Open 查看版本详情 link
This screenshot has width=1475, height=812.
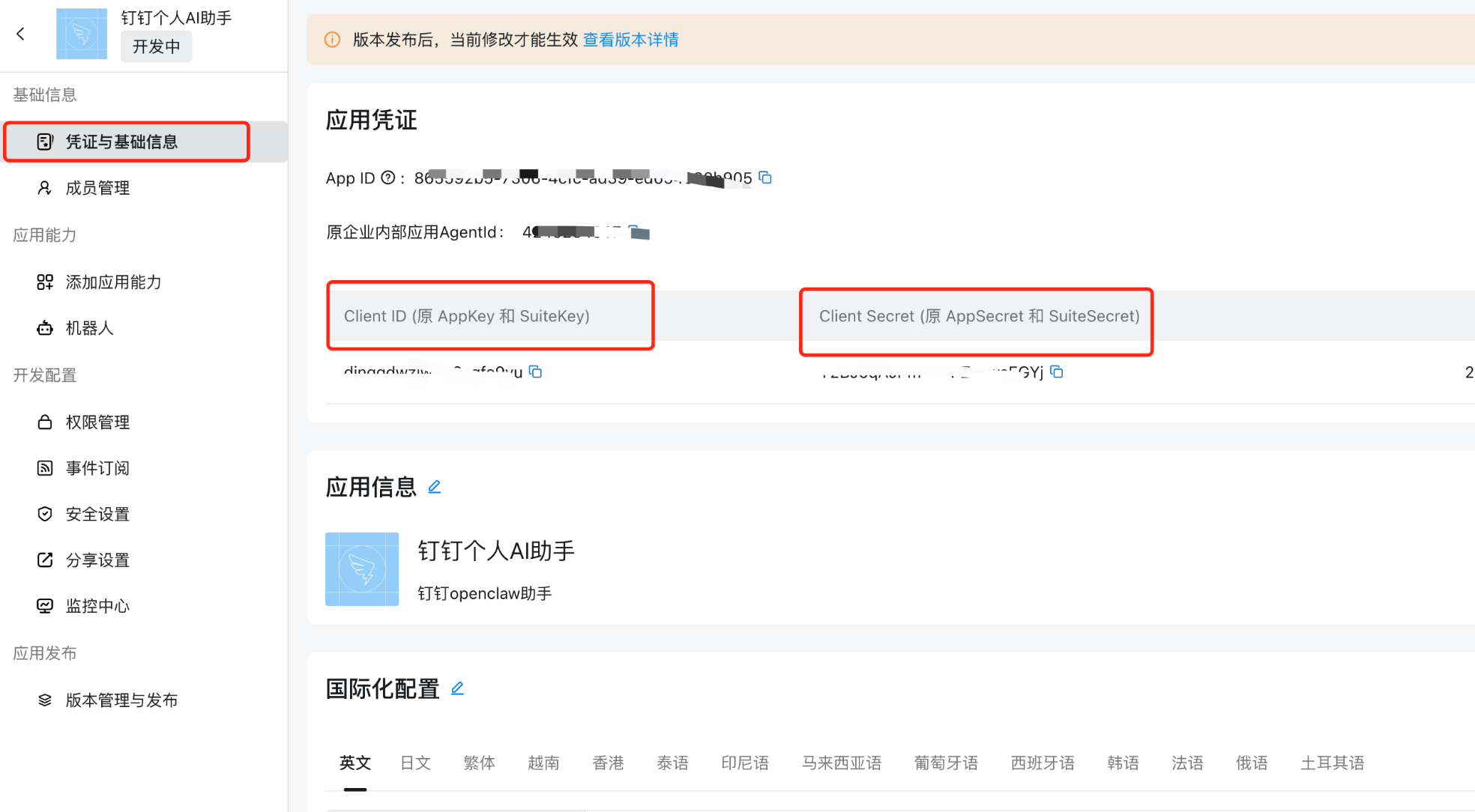(630, 40)
